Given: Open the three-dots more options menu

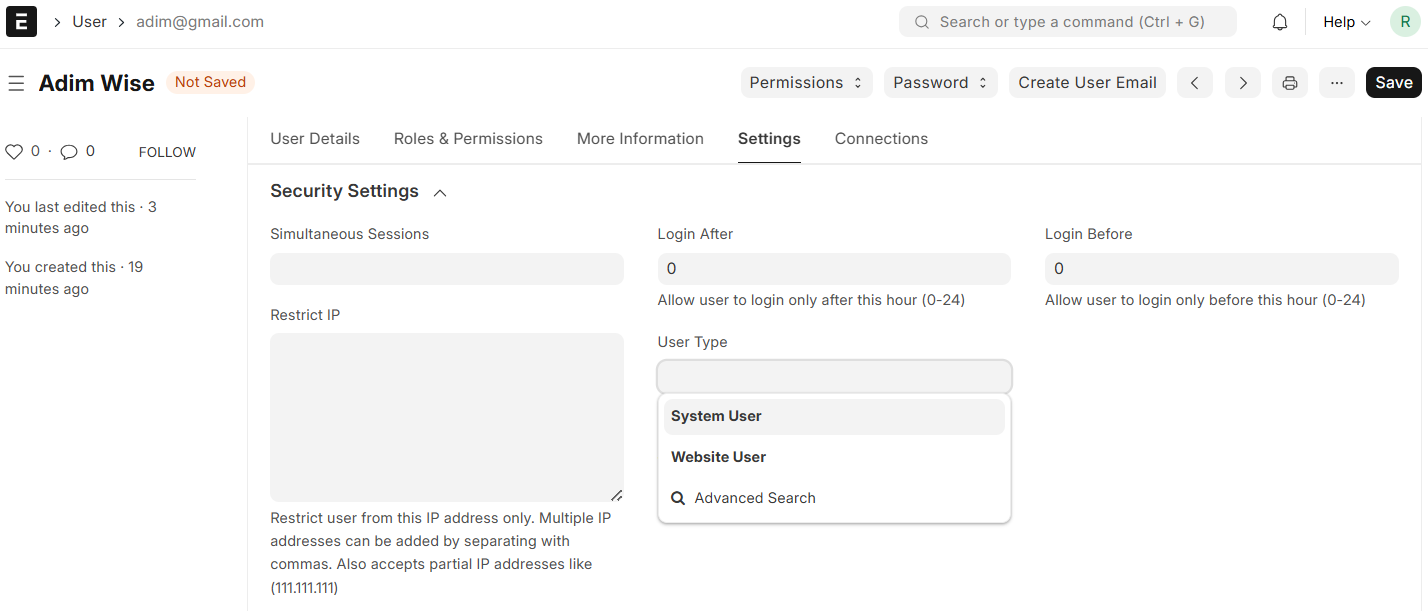Looking at the screenshot, I should 1336,83.
